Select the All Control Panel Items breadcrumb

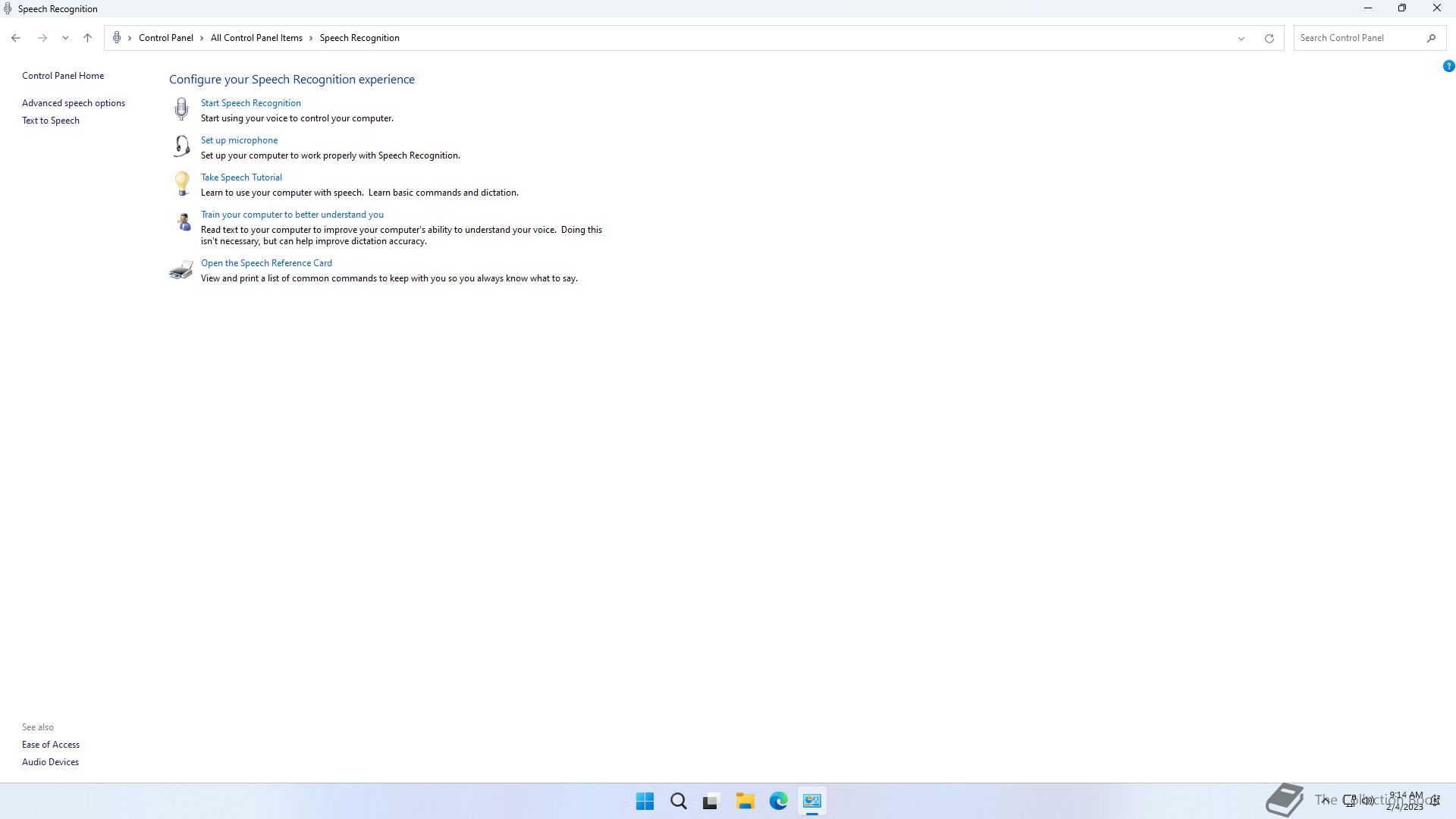(x=256, y=38)
